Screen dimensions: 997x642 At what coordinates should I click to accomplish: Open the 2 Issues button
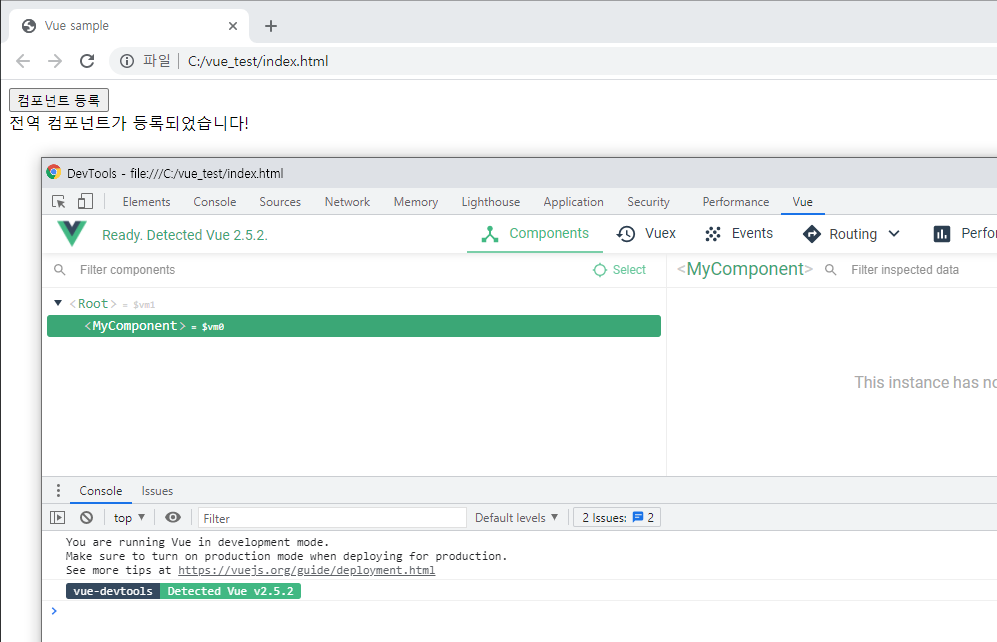[617, 517]
